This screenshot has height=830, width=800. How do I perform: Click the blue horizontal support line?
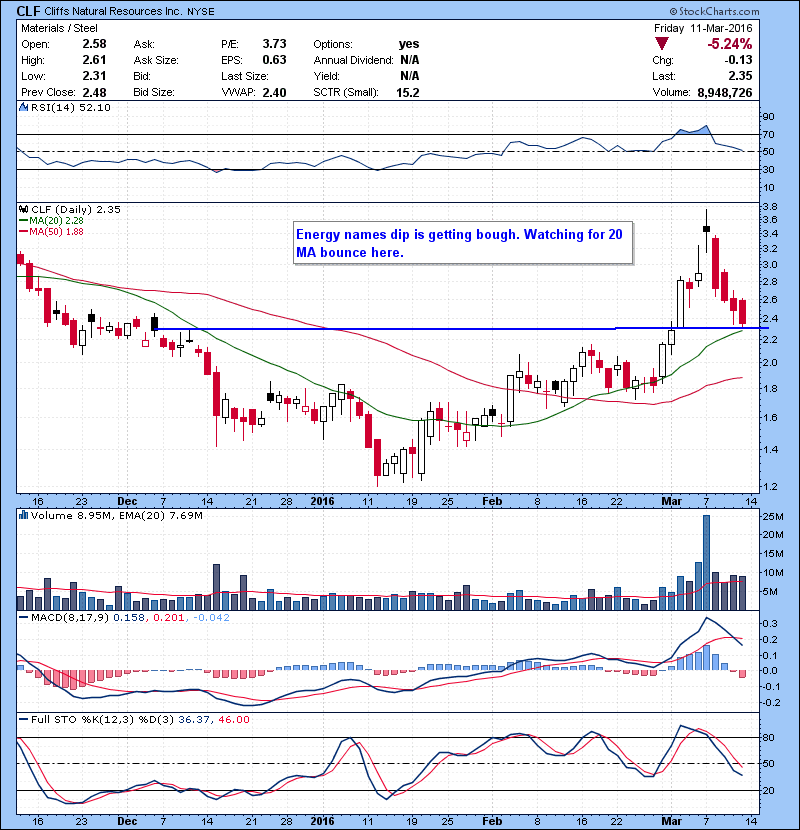[461, 329]
